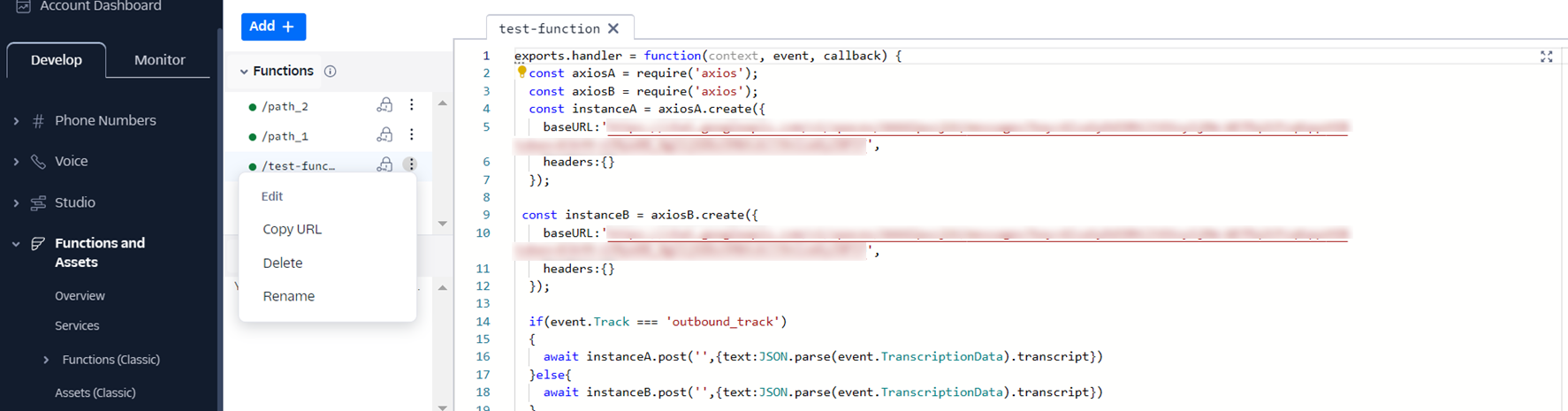This screenshot has height=411, width=1568.
Task: Toggle visibility lock for /test-func…
Action: point(384,164)
